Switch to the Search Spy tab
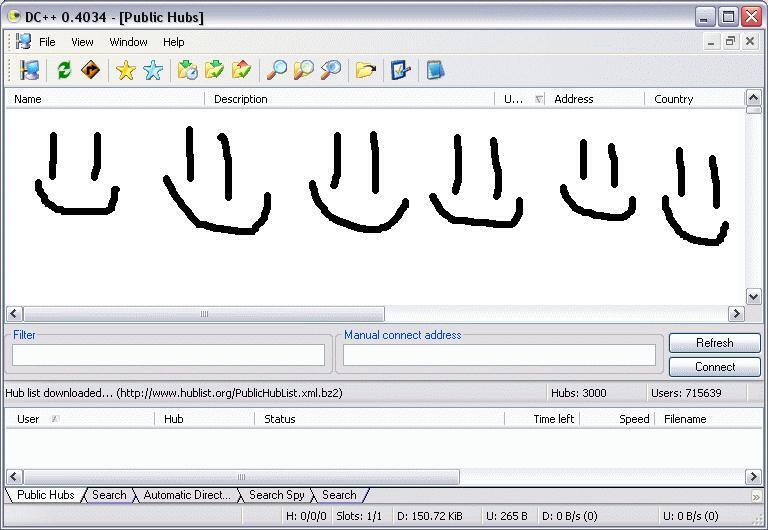Image resolution: width=768 pixels, height=530 pixels. (276, 495)
